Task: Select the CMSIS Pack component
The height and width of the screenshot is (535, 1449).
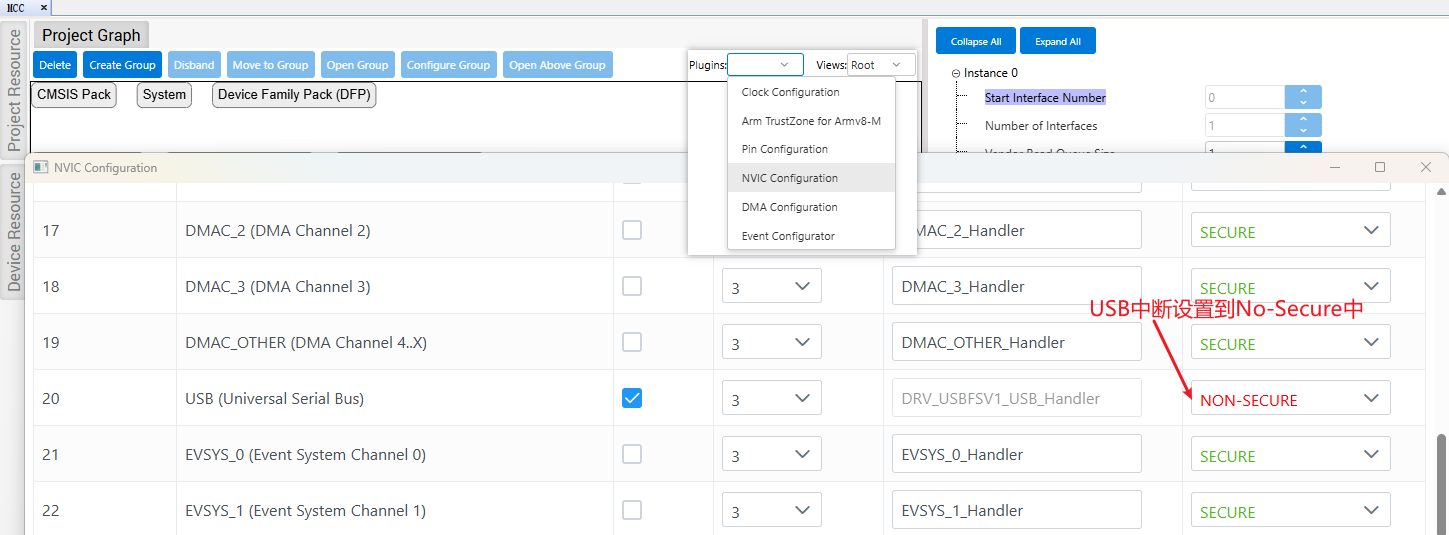Action: click(x=74, y=95)
